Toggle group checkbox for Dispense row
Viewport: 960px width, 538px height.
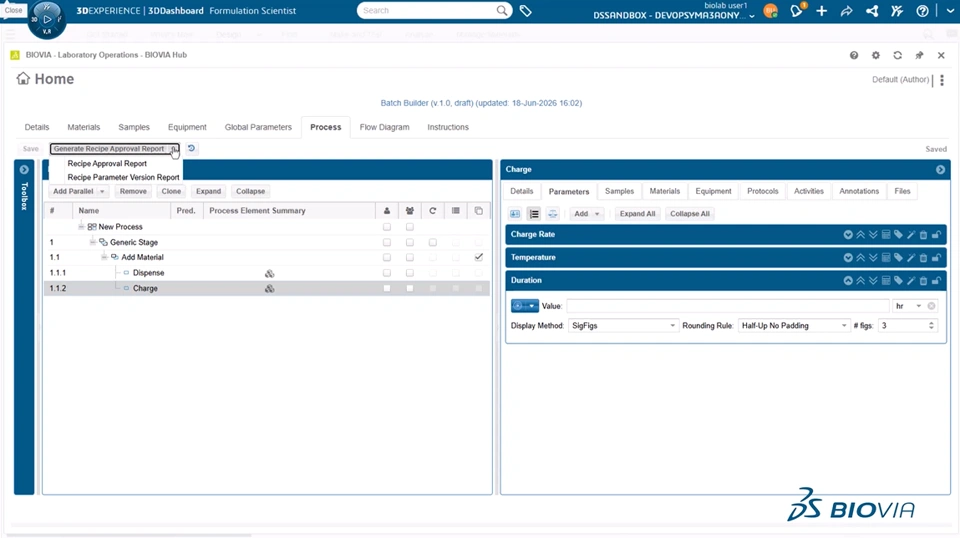410,273
